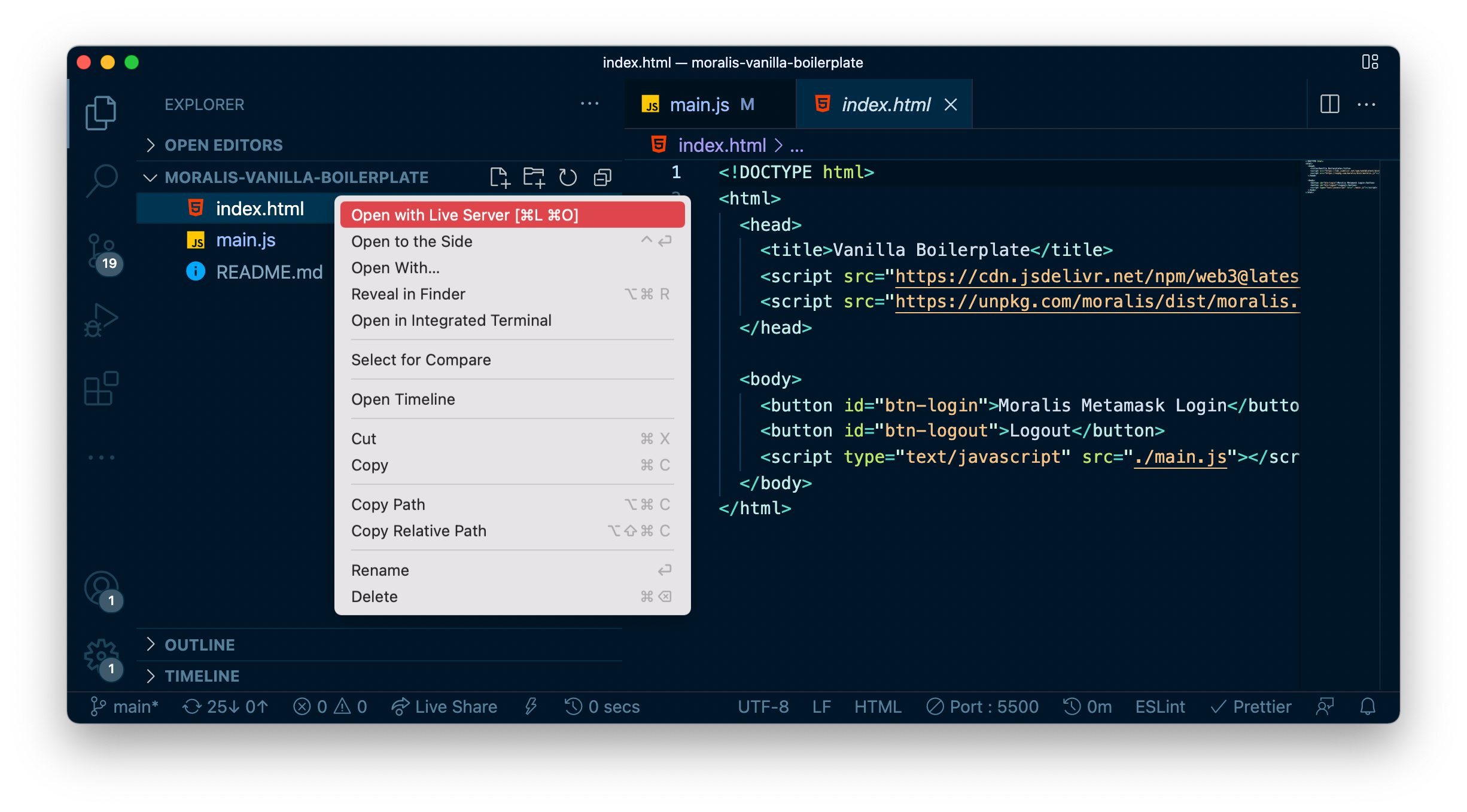Switch git branch main*
The width and height of the screenshot is (1467, 812).
coord(124,707)
